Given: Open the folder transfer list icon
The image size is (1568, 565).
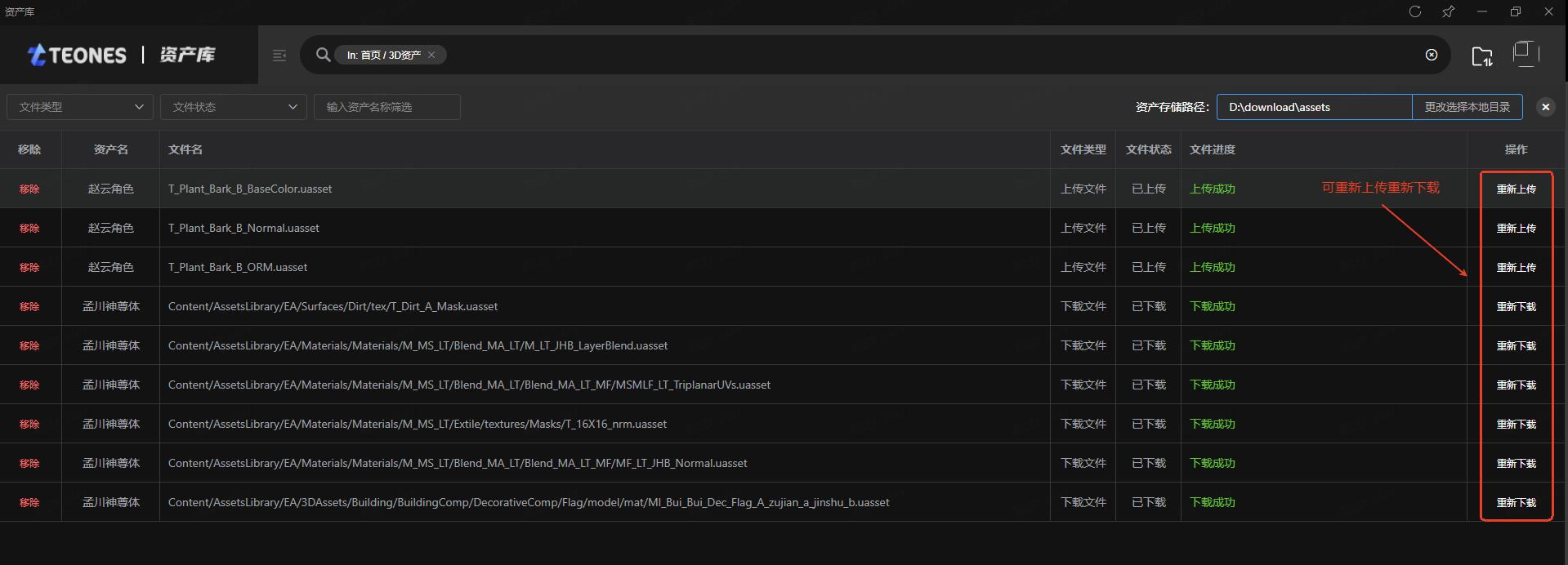Looking at the screenshot, I should [x=1482, y=56].
